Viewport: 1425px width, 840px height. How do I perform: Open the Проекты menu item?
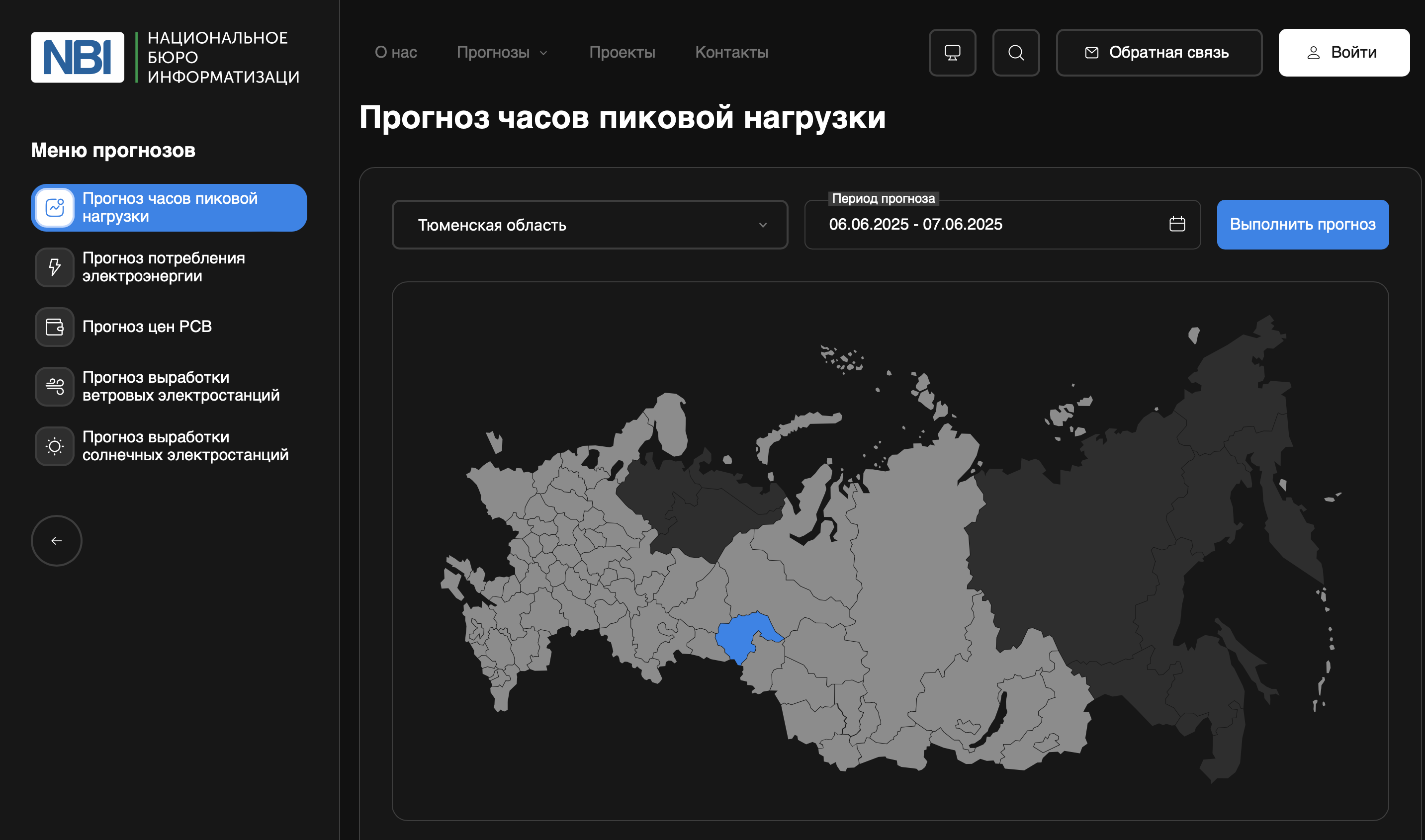coord(622,53)
